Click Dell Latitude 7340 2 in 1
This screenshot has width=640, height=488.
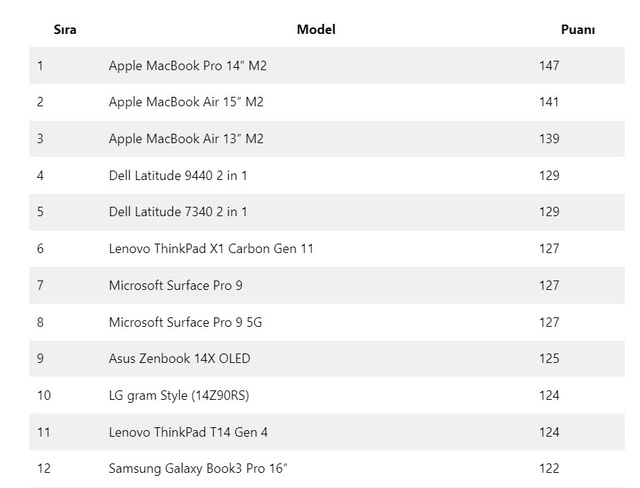coord(178,212)
